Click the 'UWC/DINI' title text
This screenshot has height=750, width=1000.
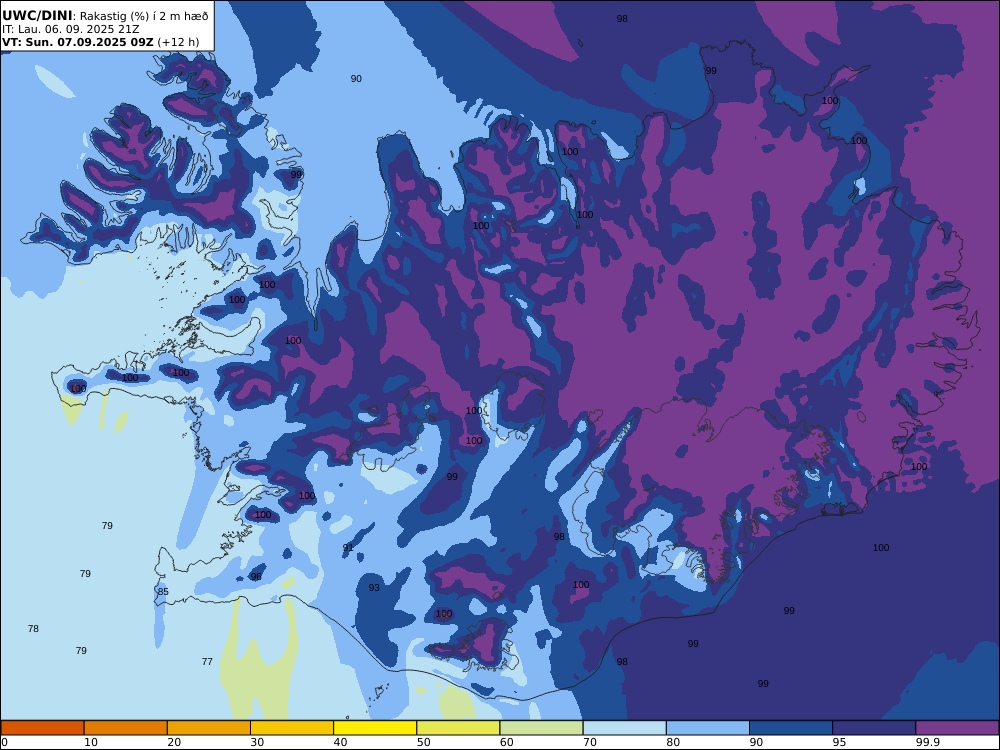coord(37,16)
